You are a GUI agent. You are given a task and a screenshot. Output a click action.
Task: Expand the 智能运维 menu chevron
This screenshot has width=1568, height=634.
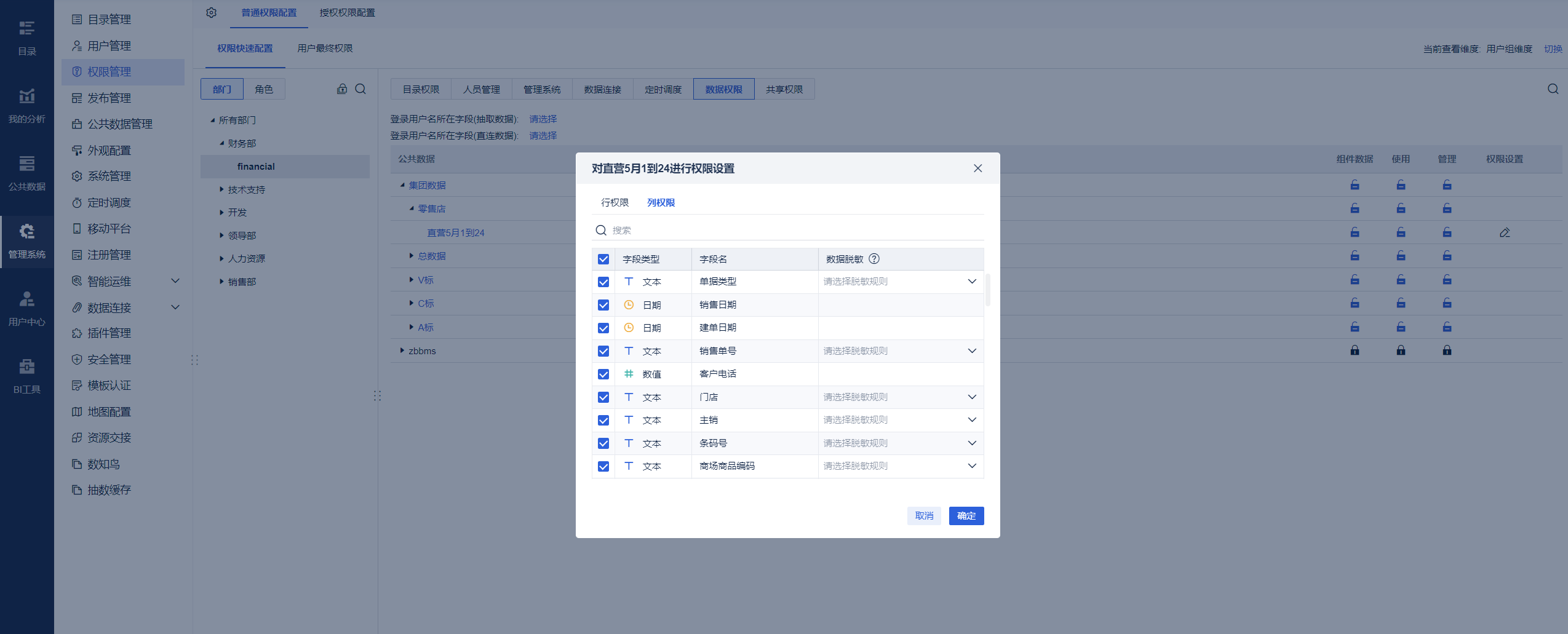[175, 281]
